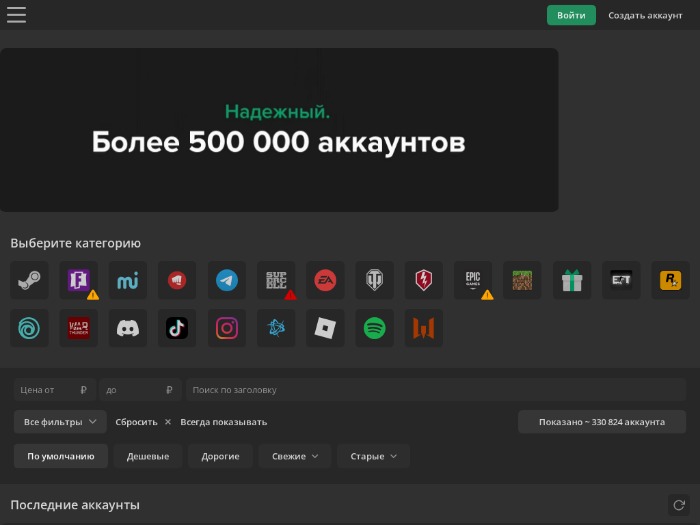Select the Battle.net category icon

(x=276, y=328)
